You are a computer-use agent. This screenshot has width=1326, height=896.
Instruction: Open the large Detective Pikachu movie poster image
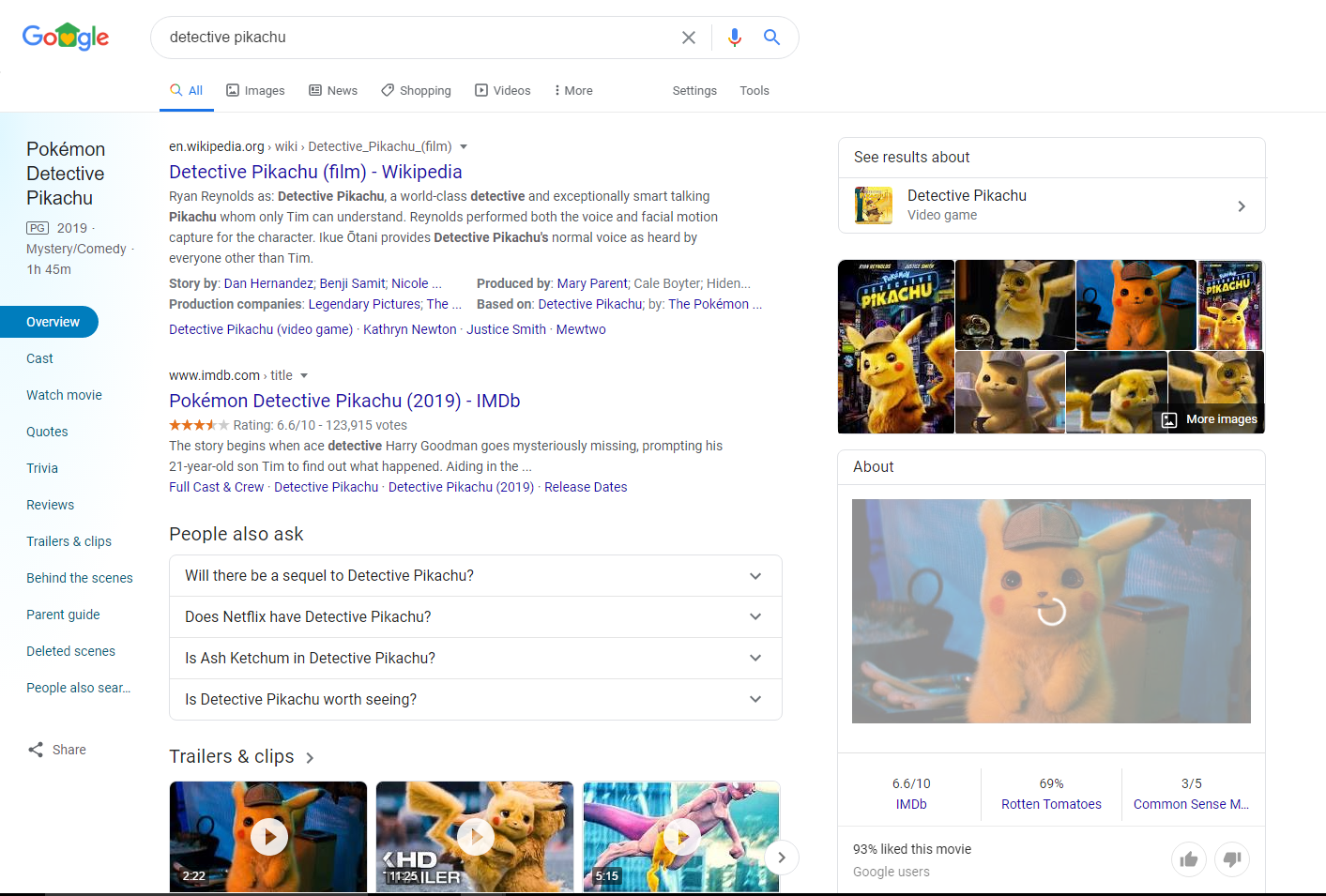tap(896, 346)
